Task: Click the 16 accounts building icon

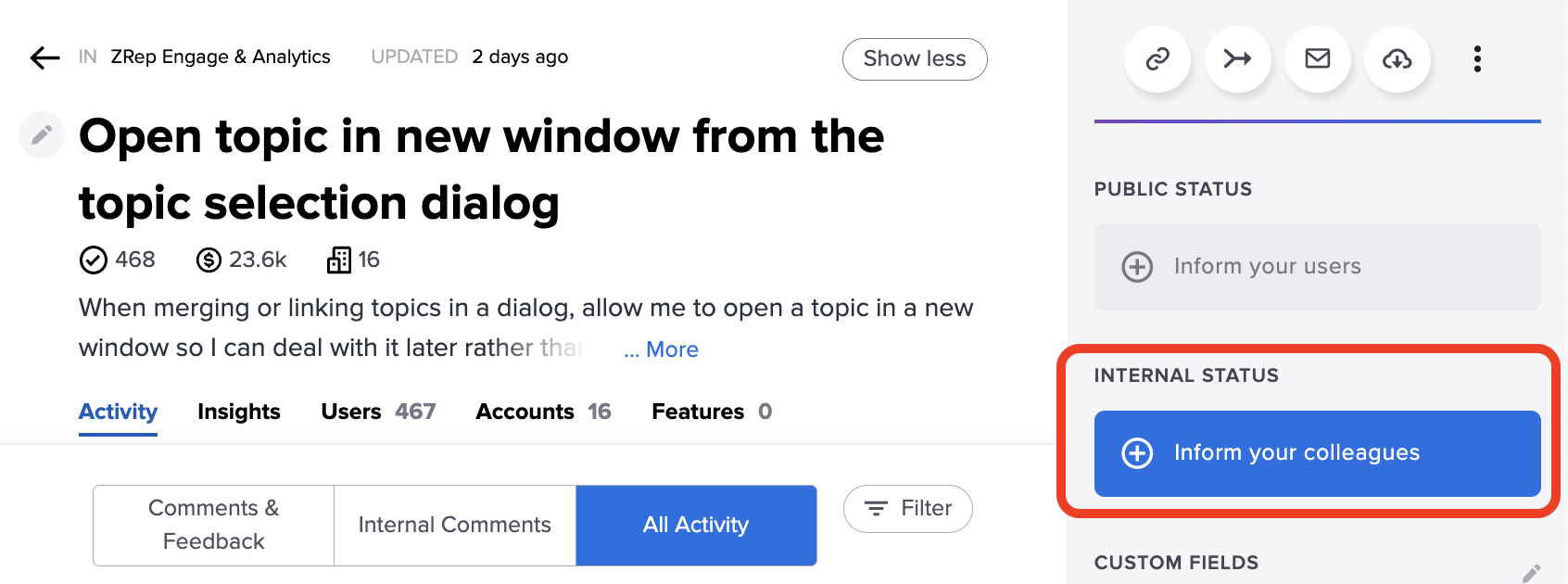Action: tap(339, 260)
